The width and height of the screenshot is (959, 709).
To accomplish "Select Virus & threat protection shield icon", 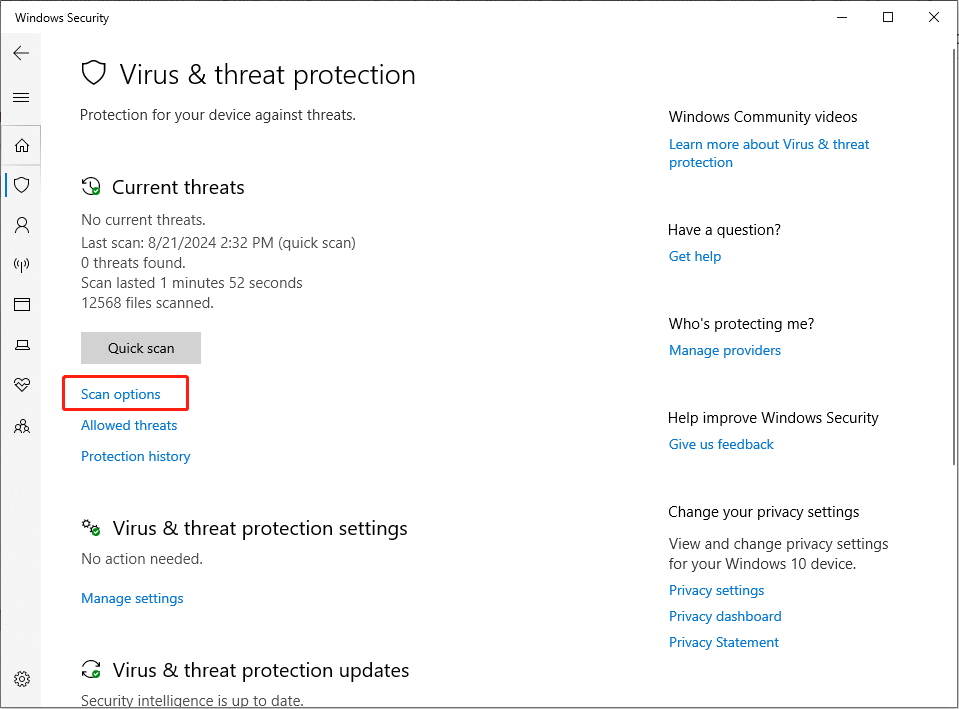I will pos(22,185).
